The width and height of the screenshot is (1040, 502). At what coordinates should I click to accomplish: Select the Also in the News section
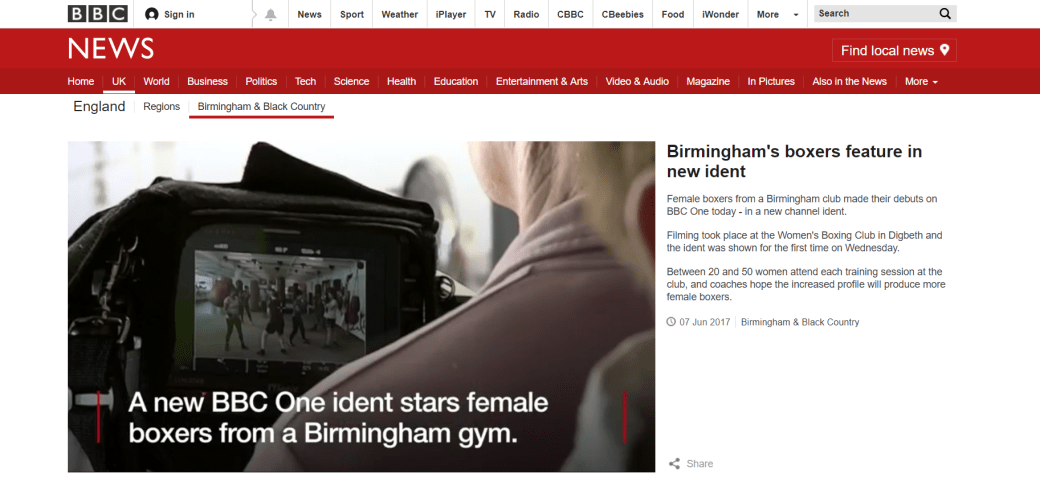pos(850,82)
